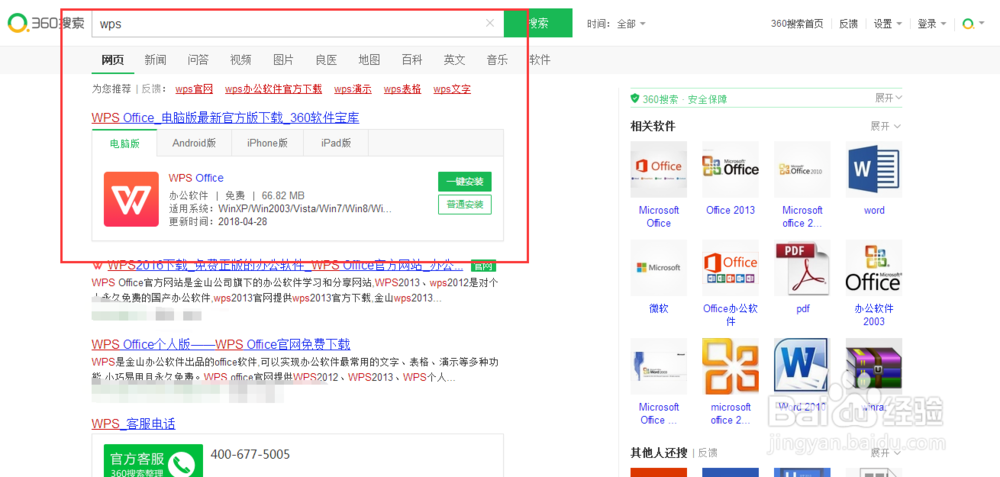
Task: Open WPS Office个人版 result link
Action: pyautogui.click(x=221, y=344)
